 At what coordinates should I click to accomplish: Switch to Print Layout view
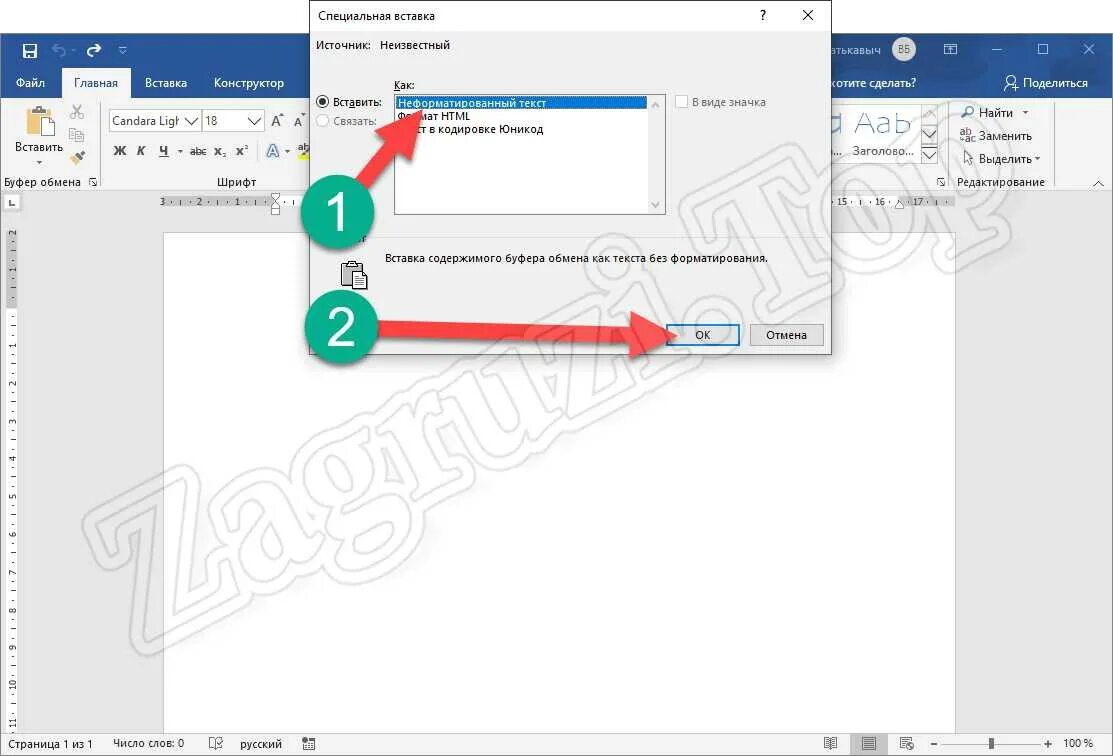coord(869,743)
